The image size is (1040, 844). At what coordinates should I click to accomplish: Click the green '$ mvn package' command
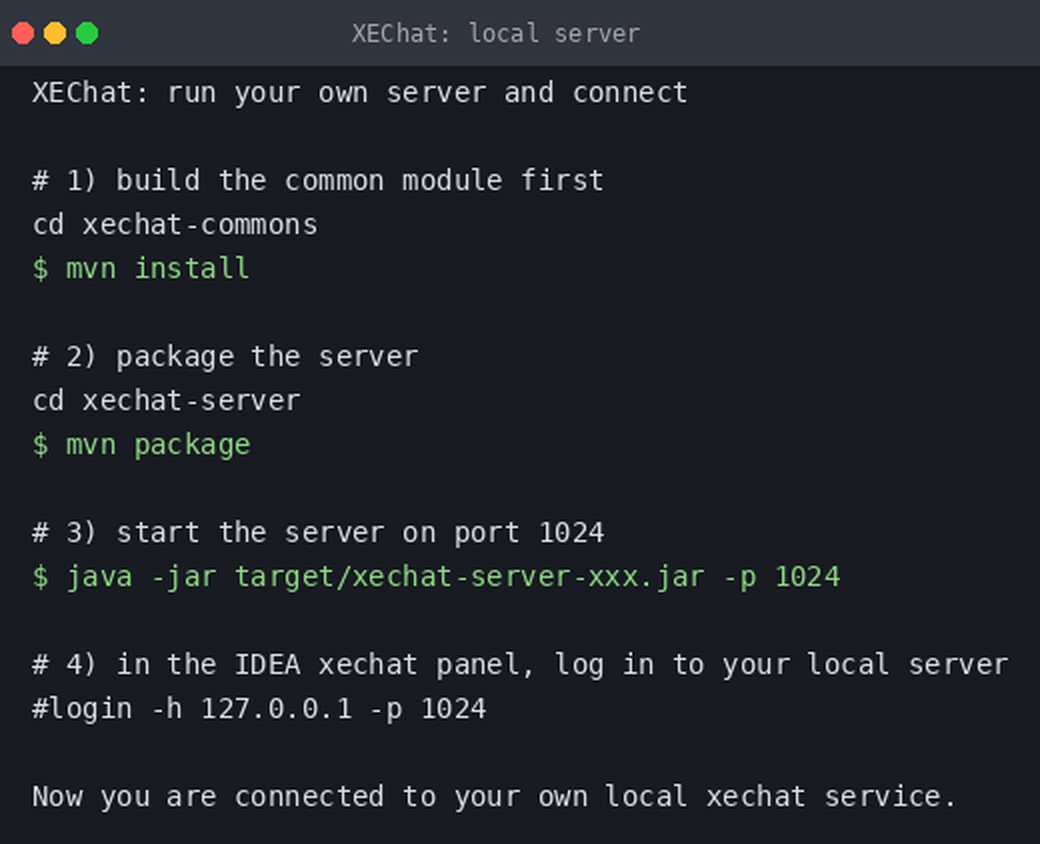tap(141, 445)
